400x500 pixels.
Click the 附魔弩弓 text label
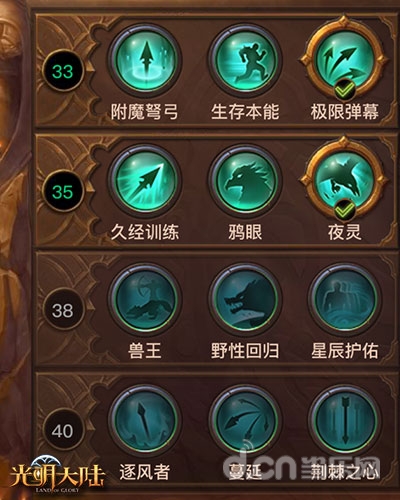click(145, 112)
